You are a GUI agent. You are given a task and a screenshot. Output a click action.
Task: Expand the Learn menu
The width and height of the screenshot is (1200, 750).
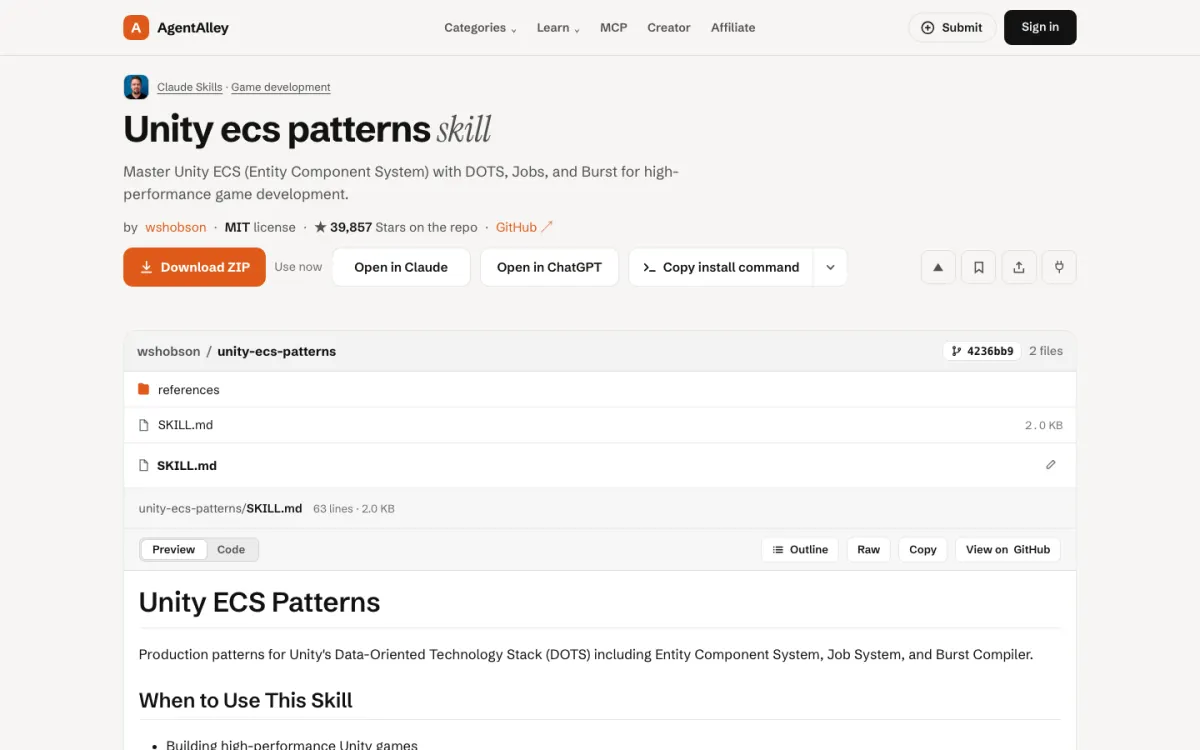[x=558, y=28]
